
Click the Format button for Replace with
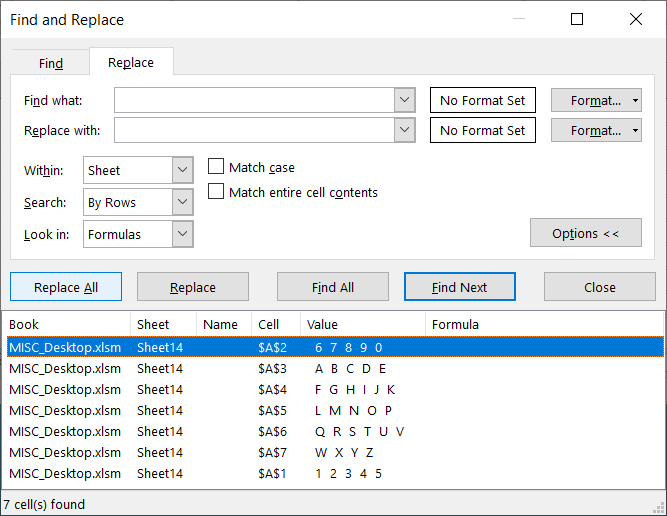(589, 130)
